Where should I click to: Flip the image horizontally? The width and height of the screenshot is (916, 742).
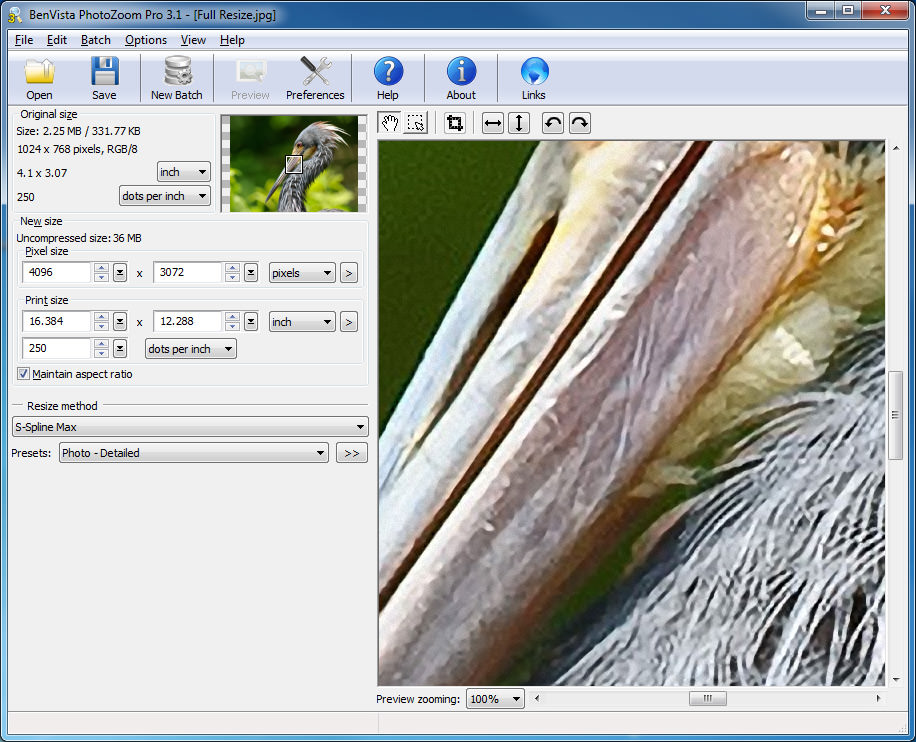click(x=492, y=122)
